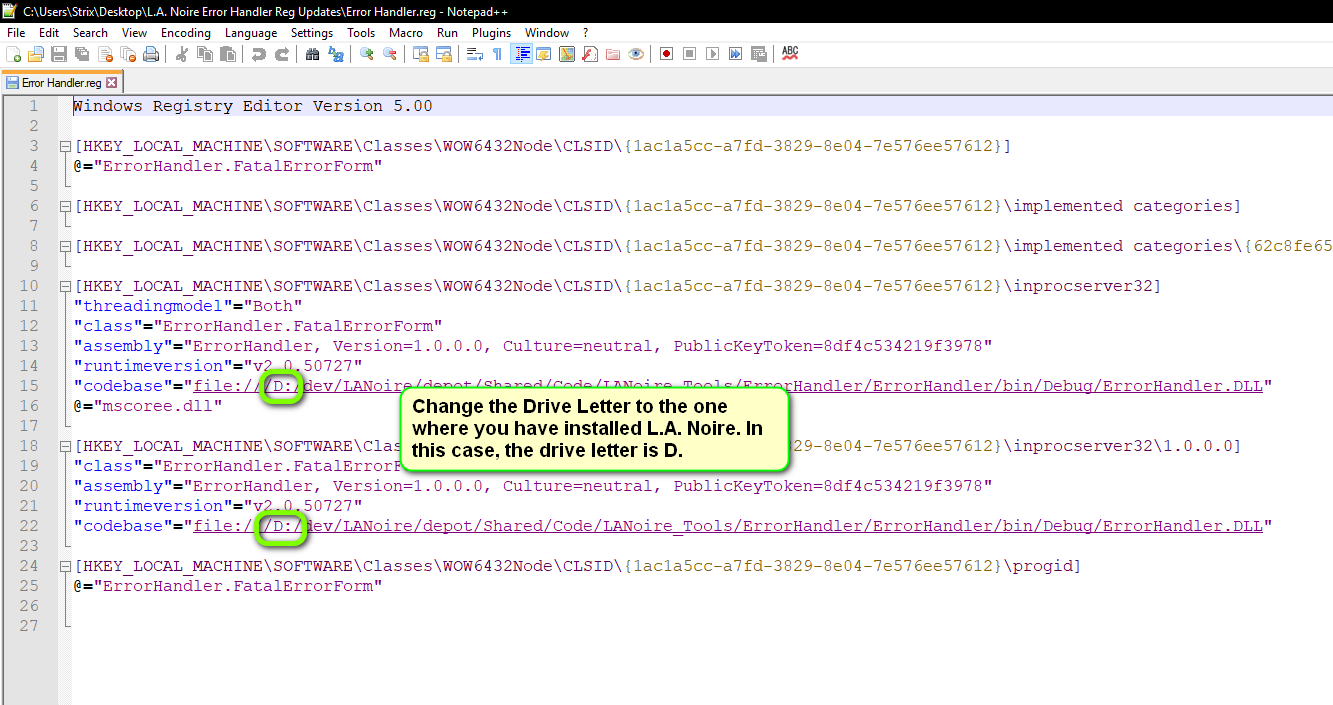Click the Close document toolbar icon
The image size is (1333, 705).
pyautogui.click(x=105, y=54)
